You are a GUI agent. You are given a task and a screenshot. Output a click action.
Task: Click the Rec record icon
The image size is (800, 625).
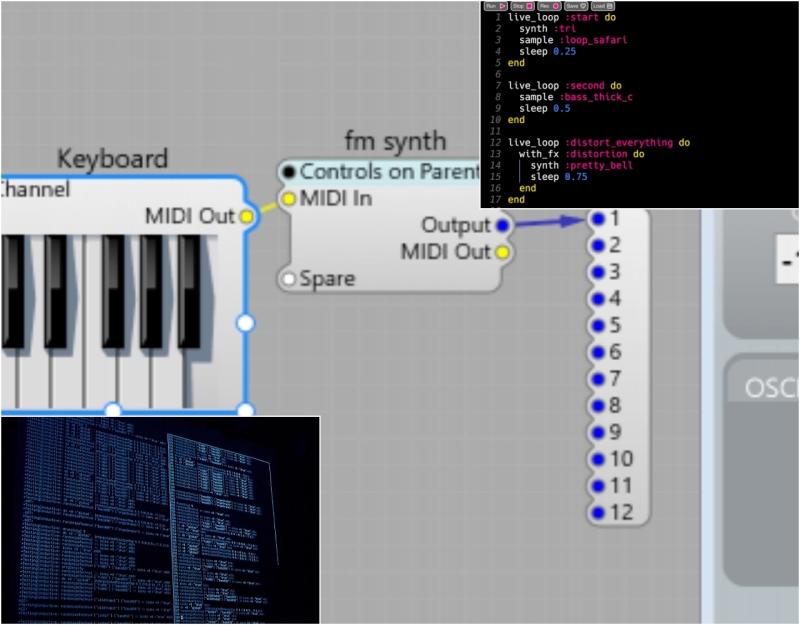[550, 6]
